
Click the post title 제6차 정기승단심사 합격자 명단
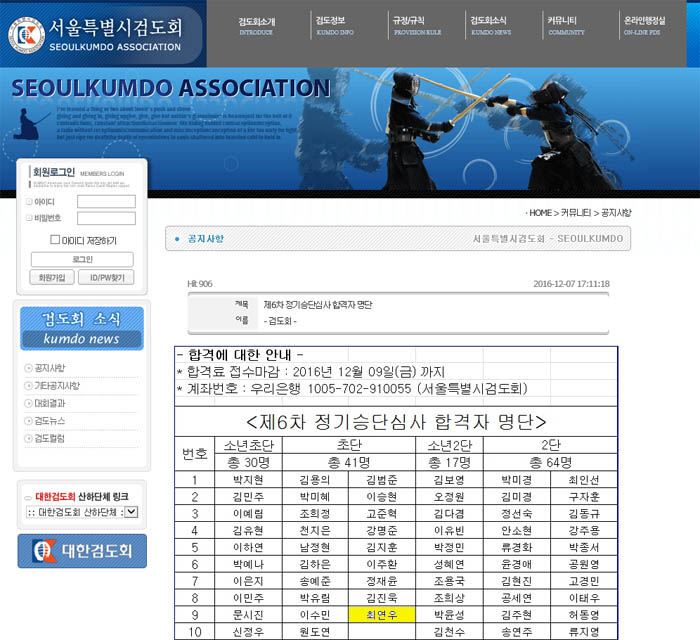(318, 305)
